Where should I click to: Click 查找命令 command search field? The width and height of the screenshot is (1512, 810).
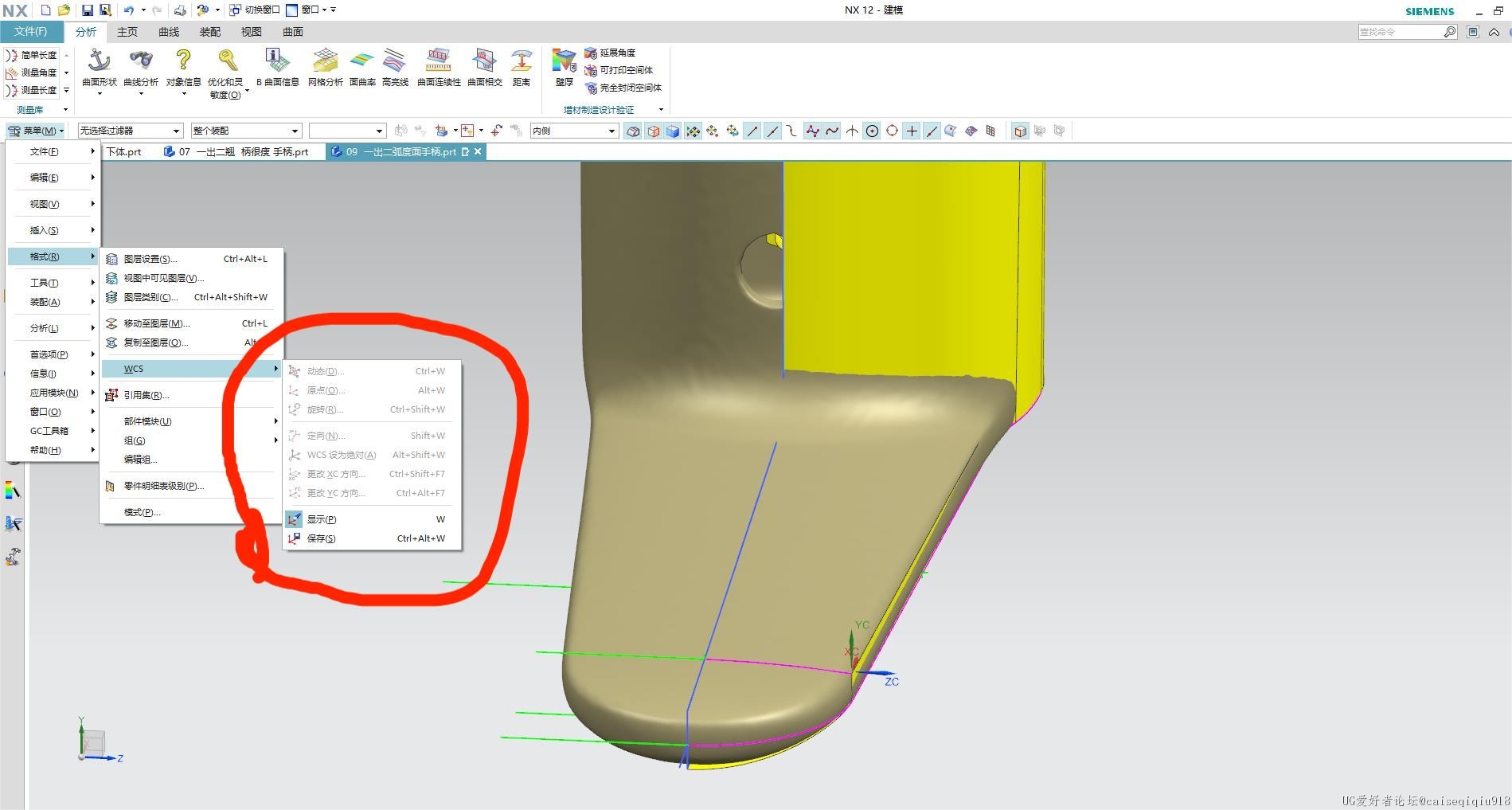pyautogui.click(x=1408, y=32)
